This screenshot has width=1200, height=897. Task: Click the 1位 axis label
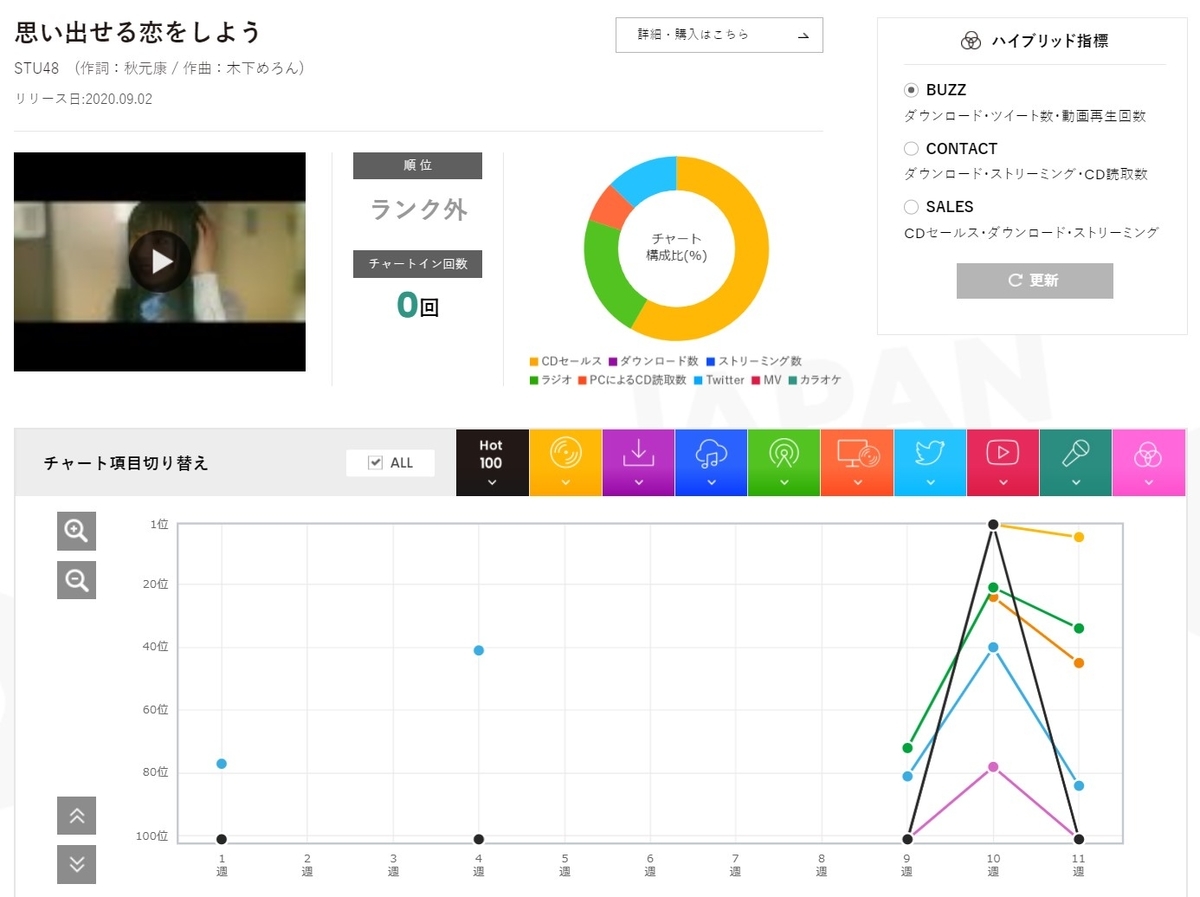[x=158, y=524]
